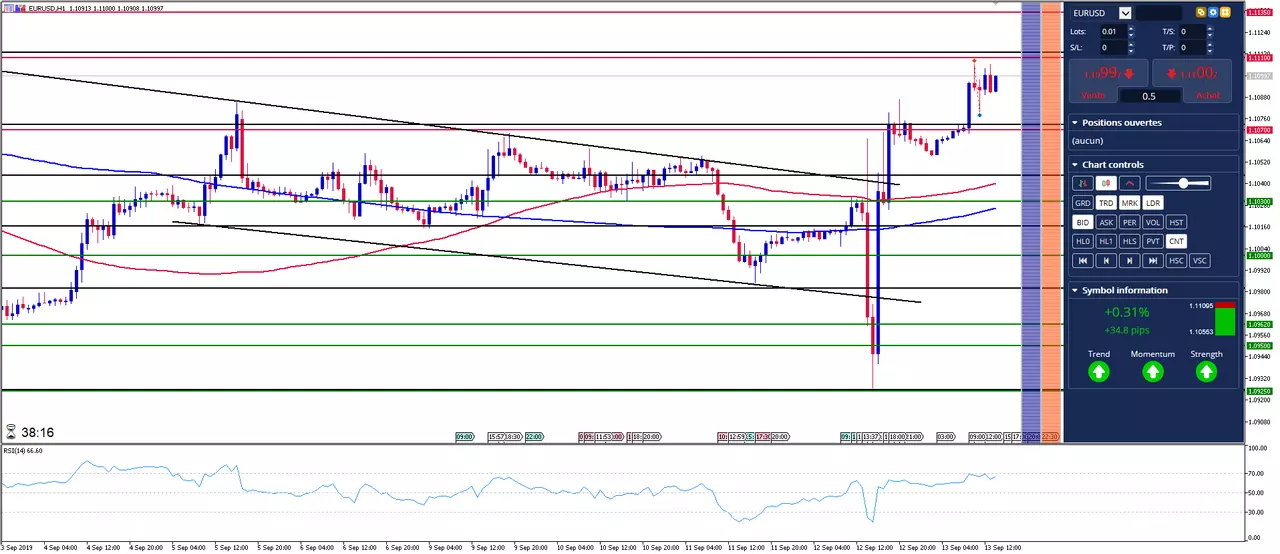Toggle the HL1 button
The width and height of the screenshot is (1280, 554).
1106,241
